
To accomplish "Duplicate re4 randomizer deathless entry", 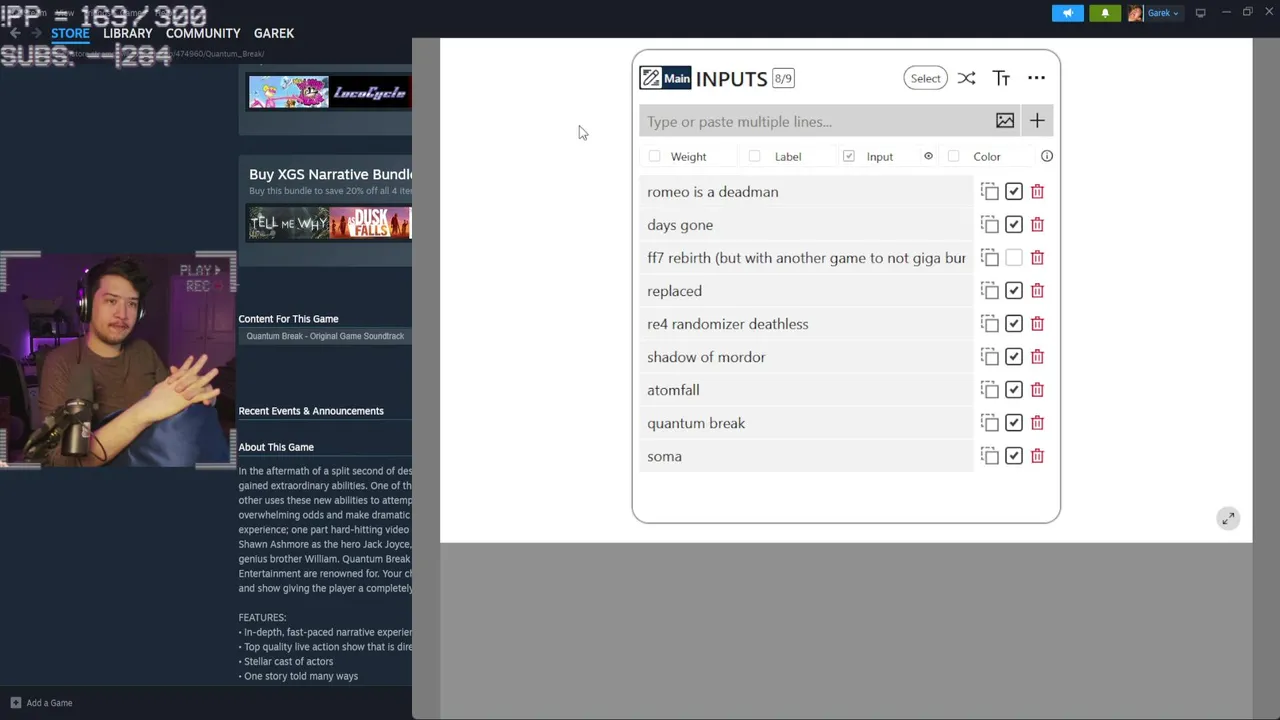I will pos(990,323).
